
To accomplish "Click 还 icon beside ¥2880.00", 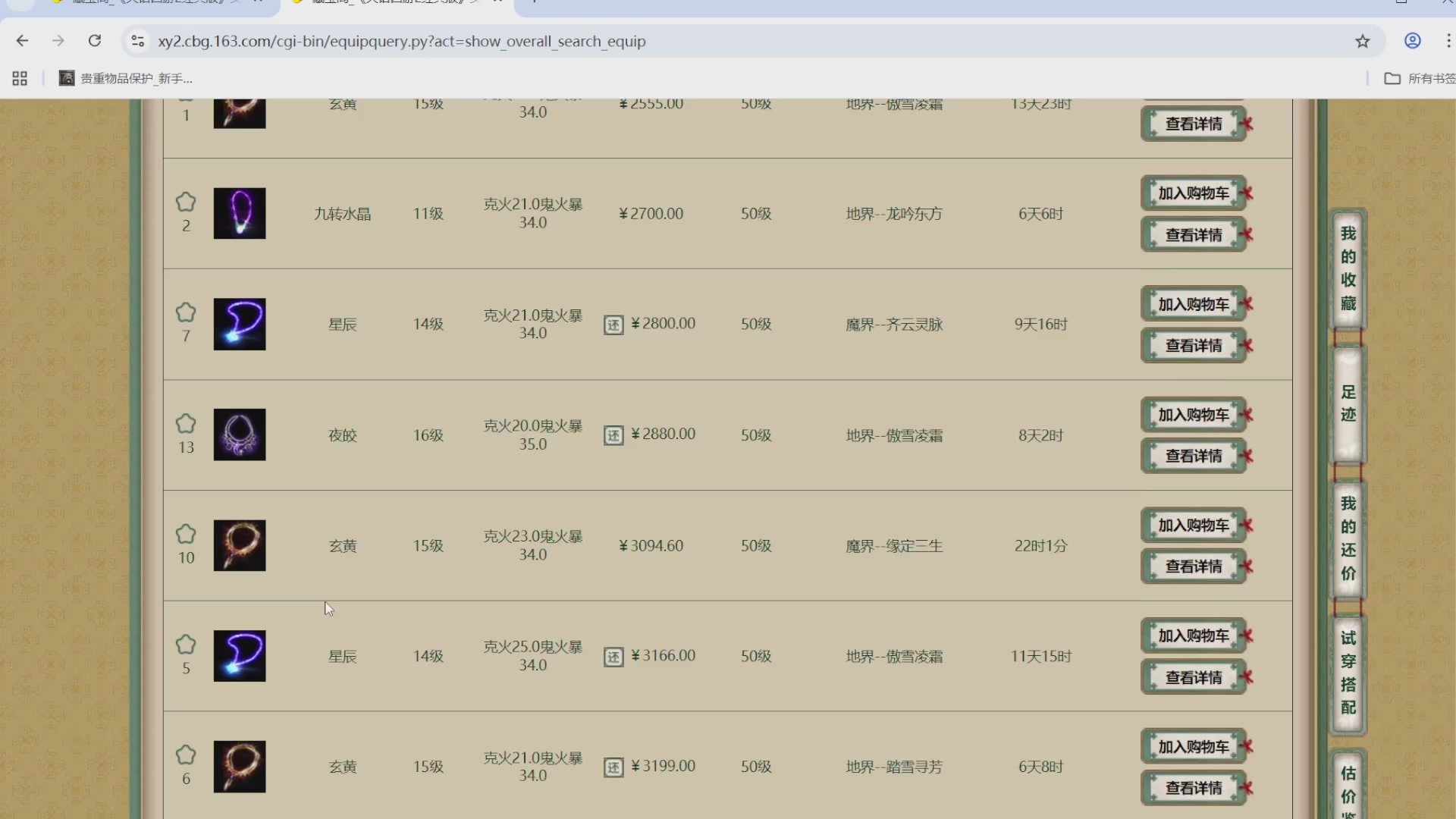I will [613, 435].
